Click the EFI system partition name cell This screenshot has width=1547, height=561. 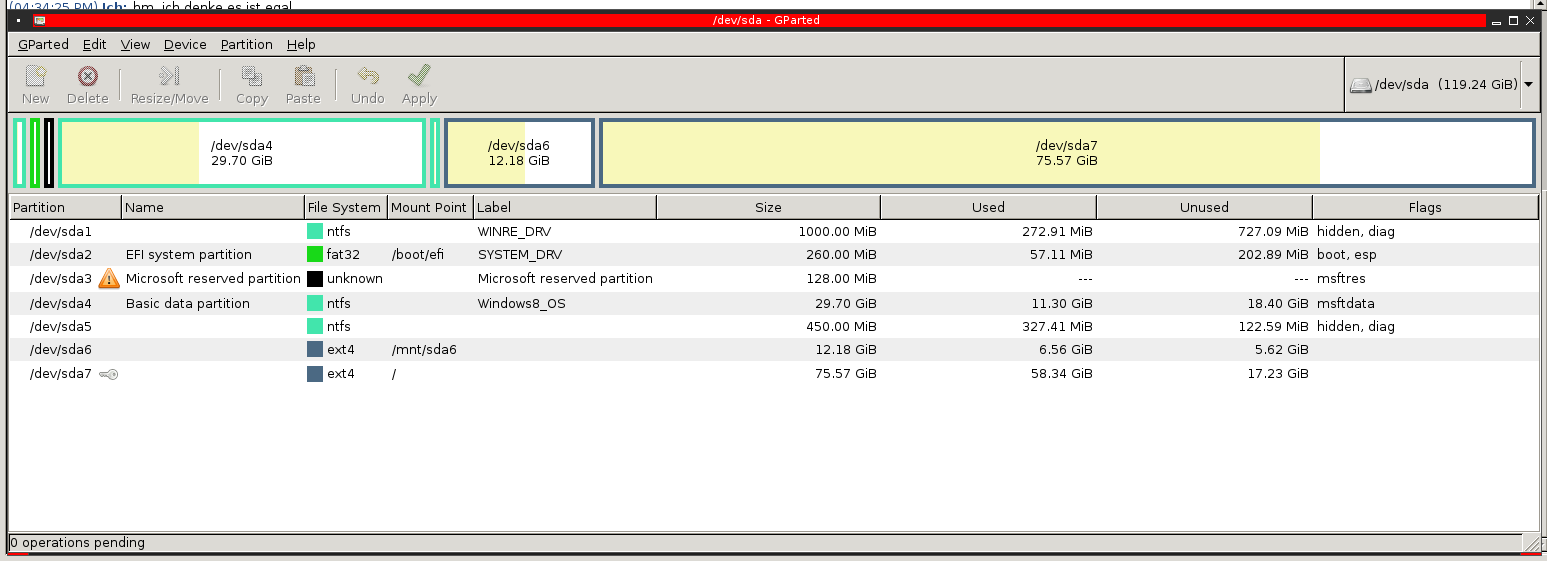pos(189,255)
